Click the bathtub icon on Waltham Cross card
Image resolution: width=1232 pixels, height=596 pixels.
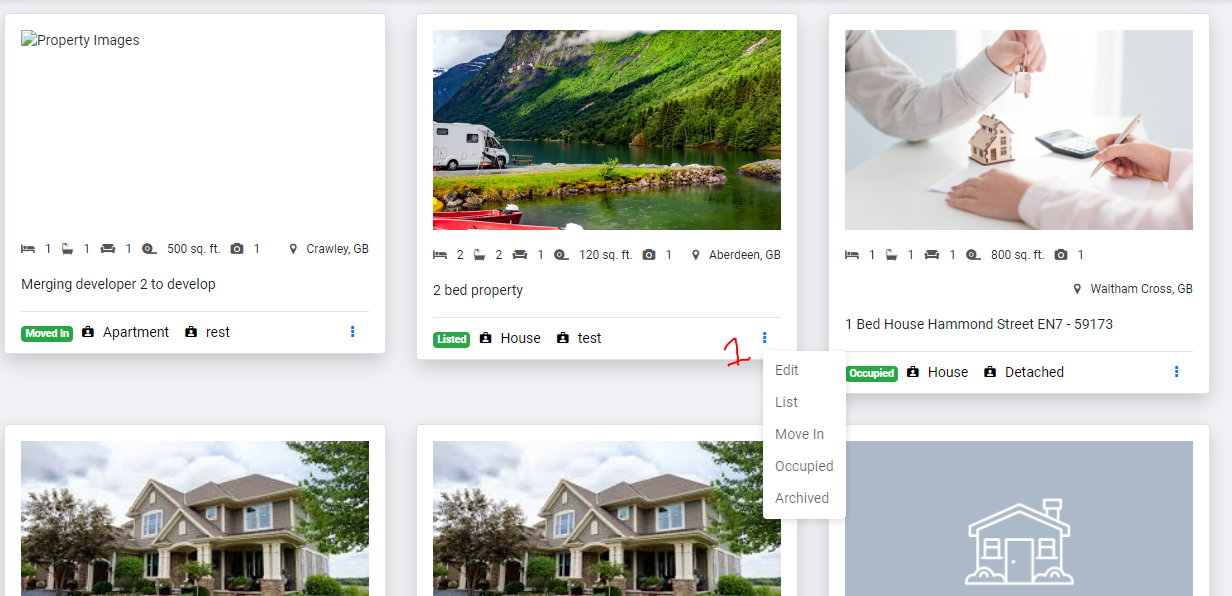pyautogui.click(x=891, y=254)
